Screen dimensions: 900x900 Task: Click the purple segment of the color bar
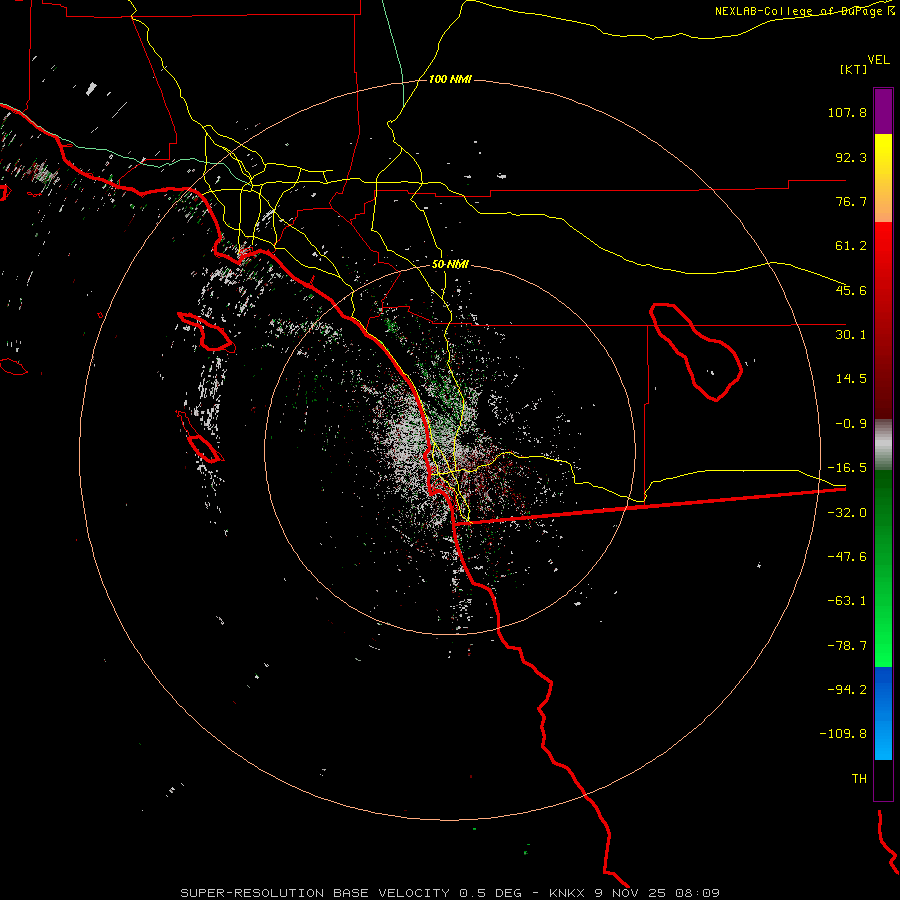883,111
